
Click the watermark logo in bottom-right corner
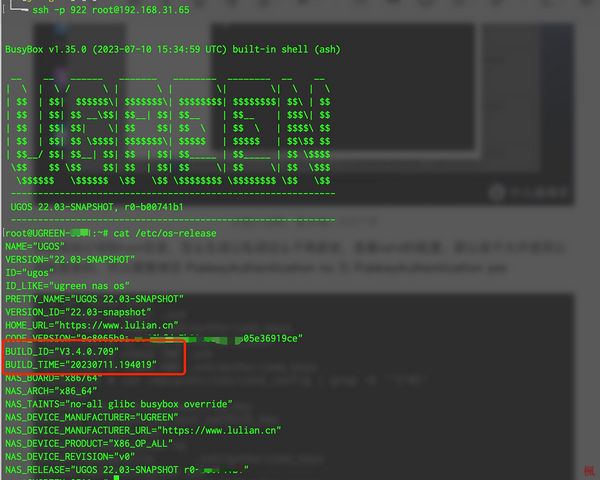590,470
